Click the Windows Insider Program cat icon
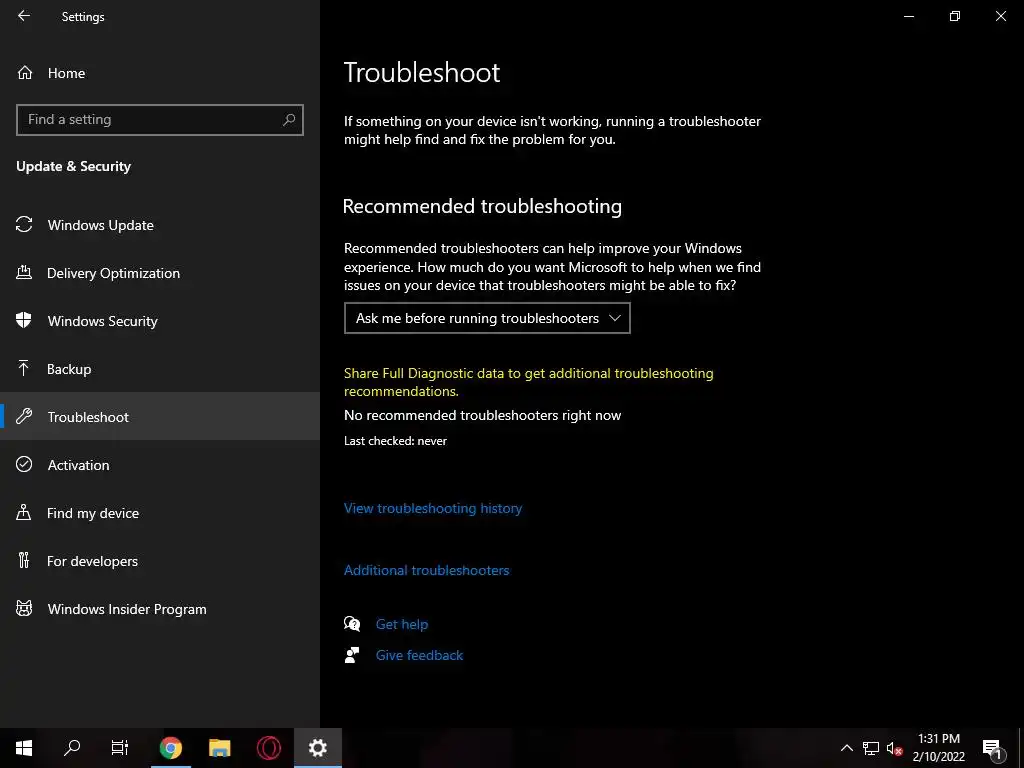 click(24, 609)
